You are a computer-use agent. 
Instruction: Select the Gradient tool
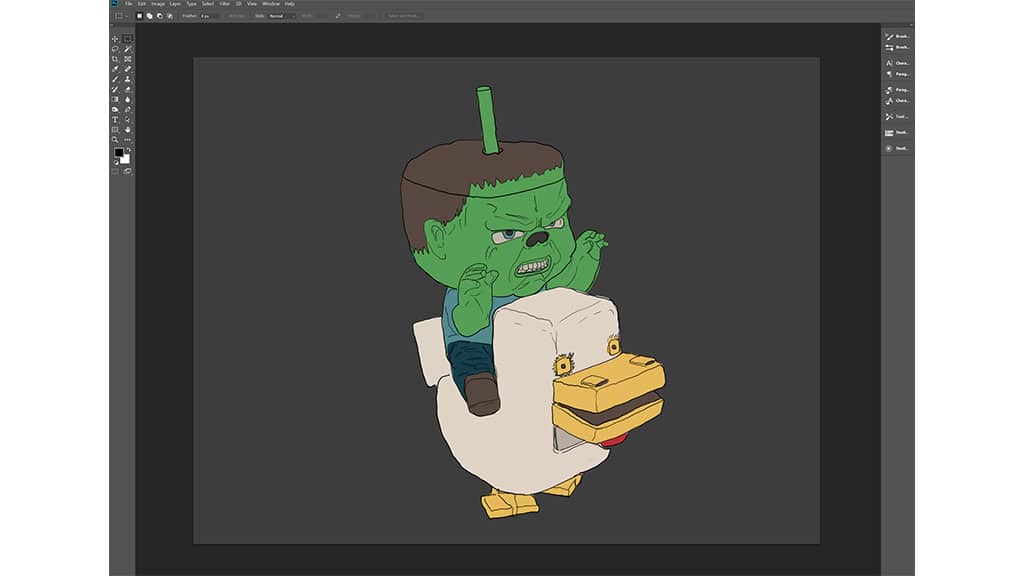[115, 99]
